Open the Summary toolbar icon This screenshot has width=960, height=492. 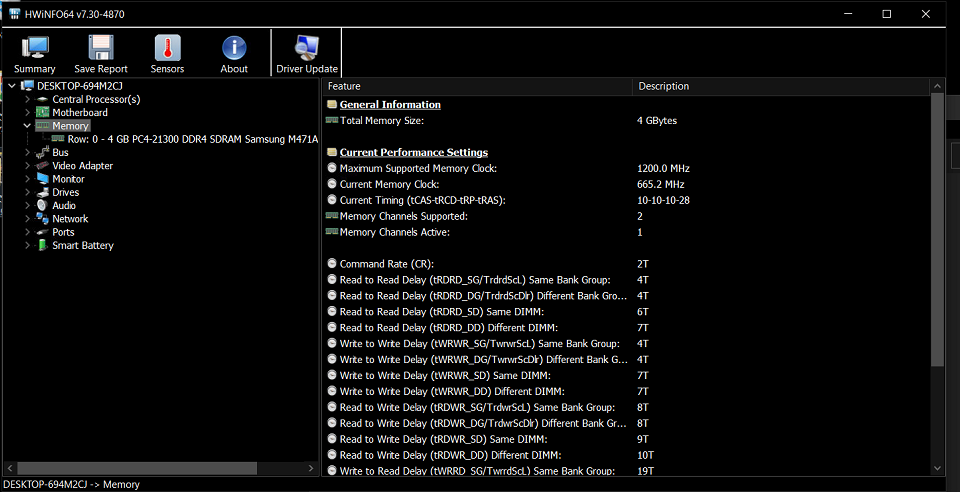(x=35, y=48)
